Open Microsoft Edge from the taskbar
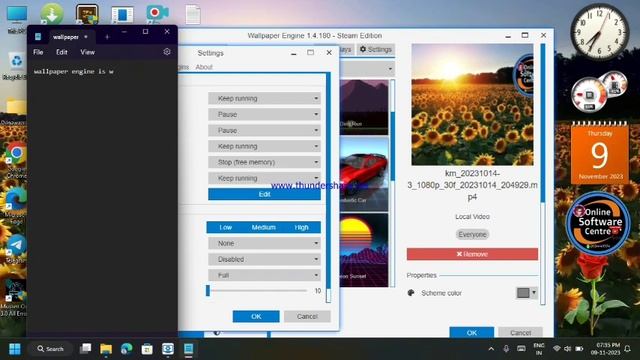The height and width of the screenshot is (360, 640). pyautogui.click(x=127, y=349)
